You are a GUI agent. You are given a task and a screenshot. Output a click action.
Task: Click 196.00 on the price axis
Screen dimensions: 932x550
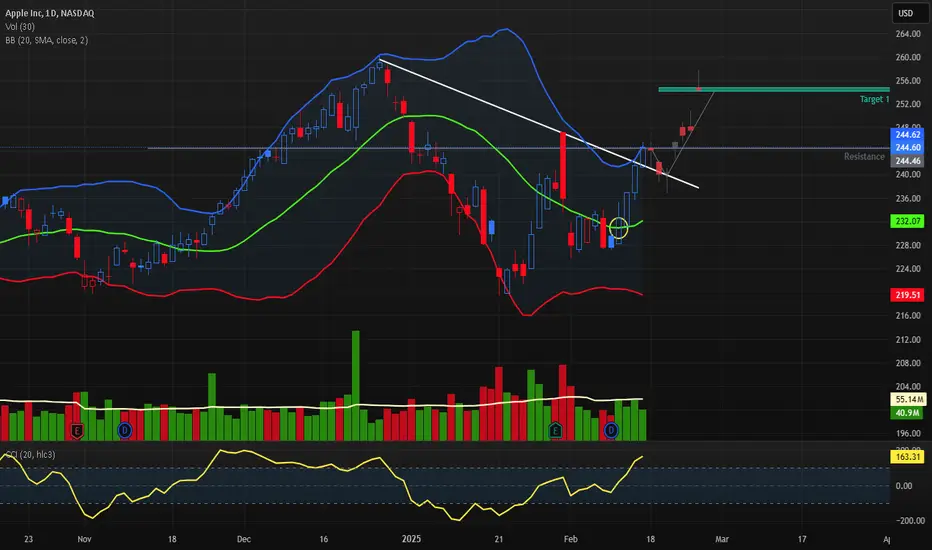coord(908,433)
